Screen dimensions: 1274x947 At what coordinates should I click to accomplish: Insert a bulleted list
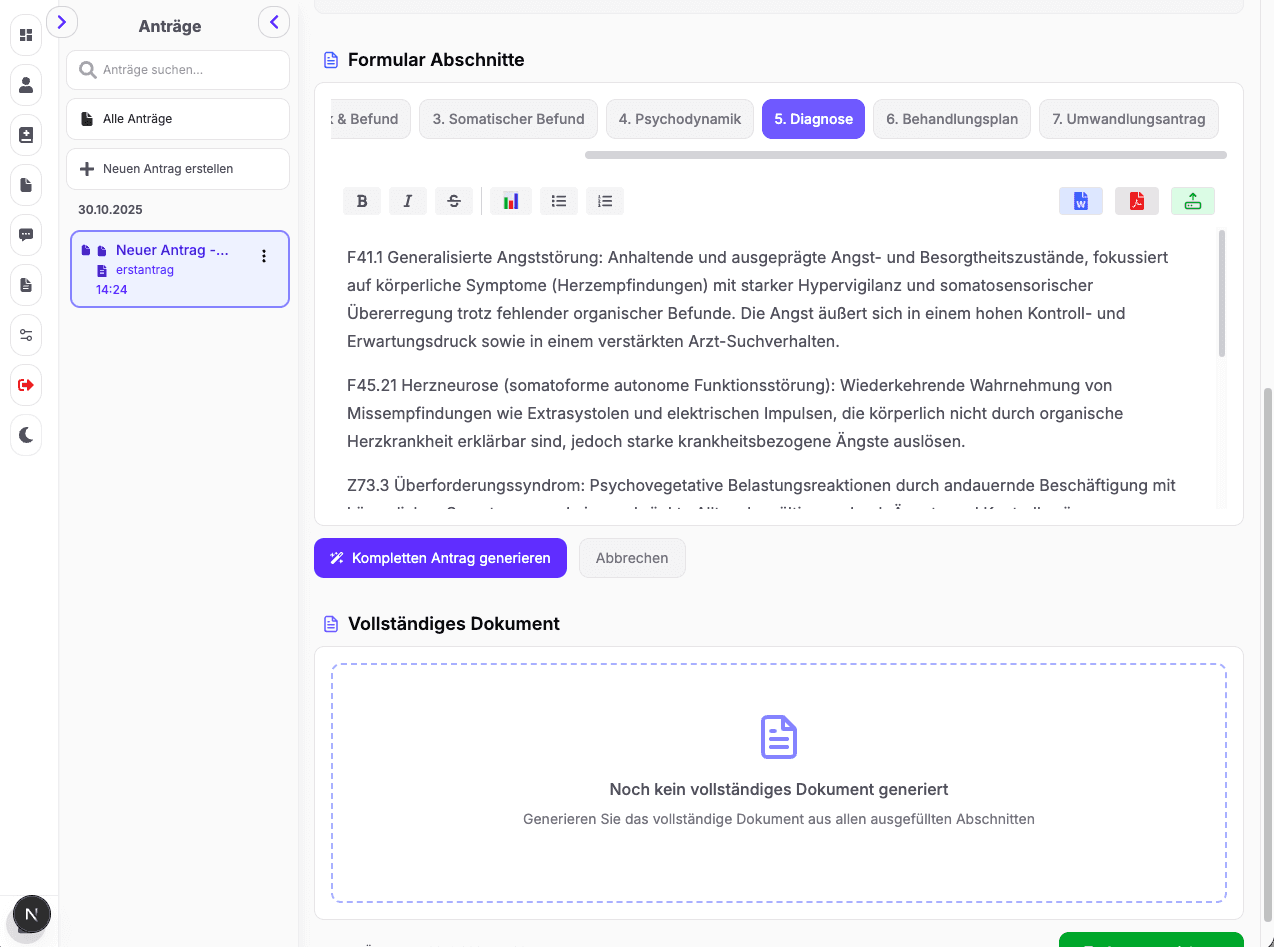click(x=559, y=201)
